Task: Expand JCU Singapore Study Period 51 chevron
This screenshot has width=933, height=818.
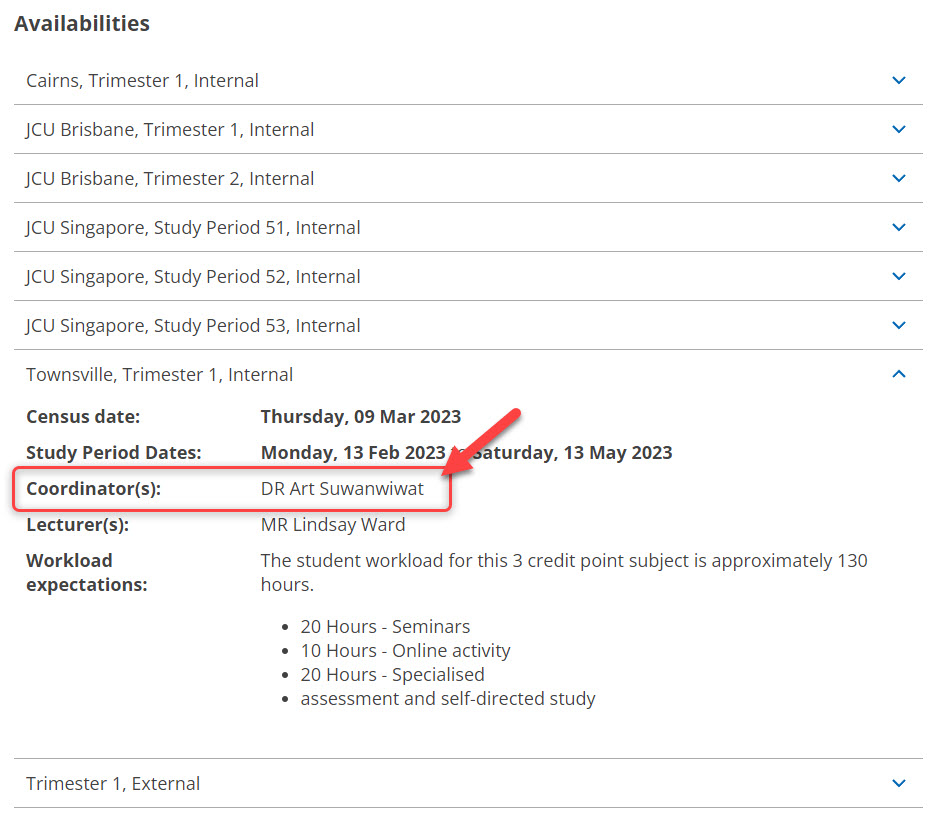Action: pyautogui.click(x=898, y=227)
